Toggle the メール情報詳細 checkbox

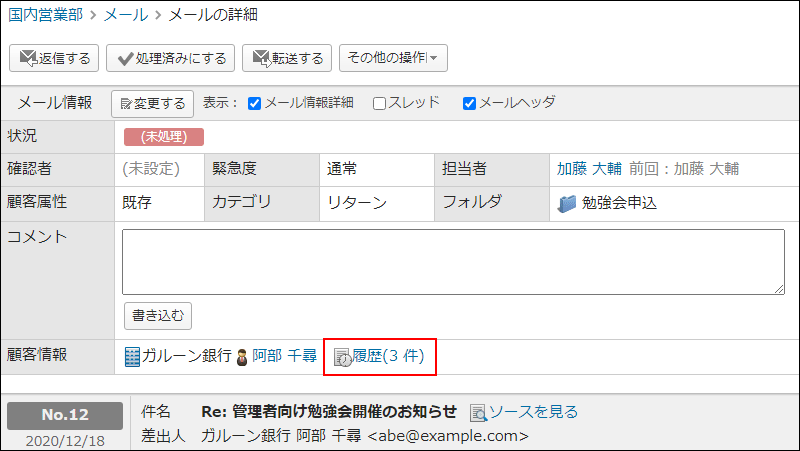coord(254,104)
